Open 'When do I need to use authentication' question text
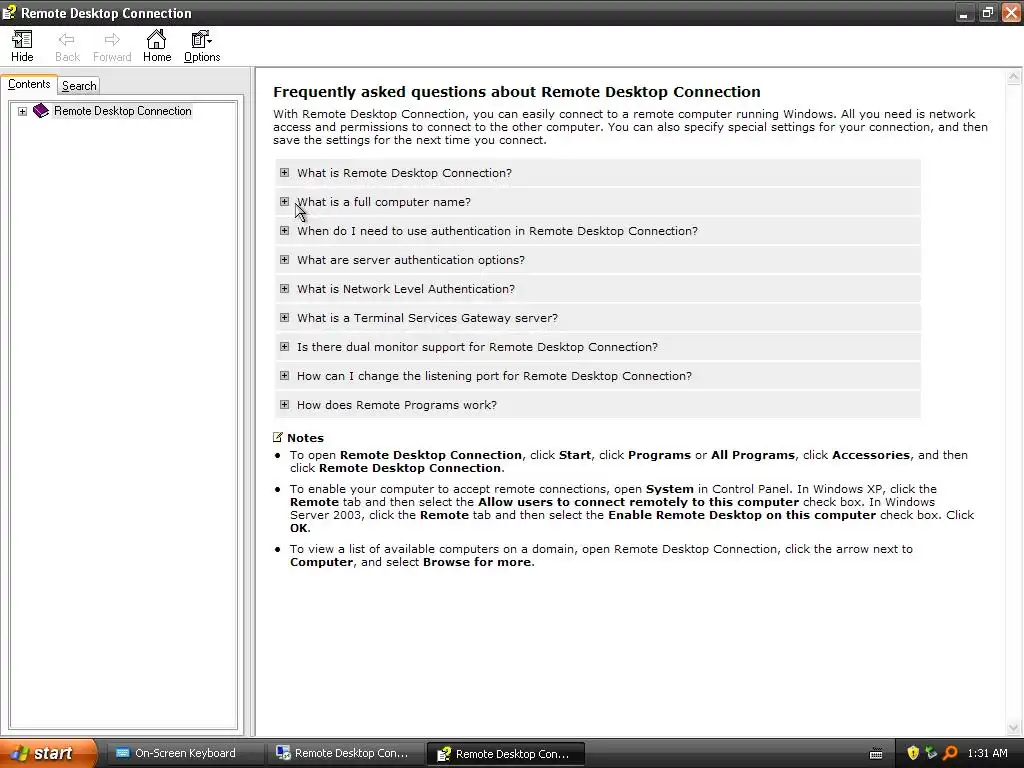Image resolution: width=1024 pixels, height=768 pixels. point(498,231)
